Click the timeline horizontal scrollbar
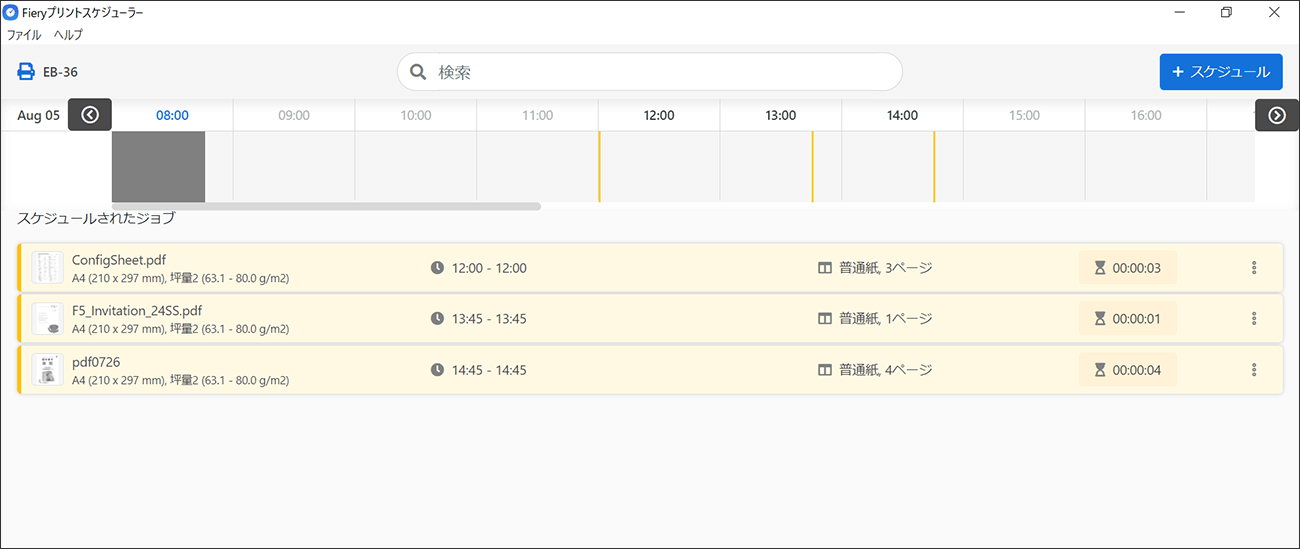 326,207
